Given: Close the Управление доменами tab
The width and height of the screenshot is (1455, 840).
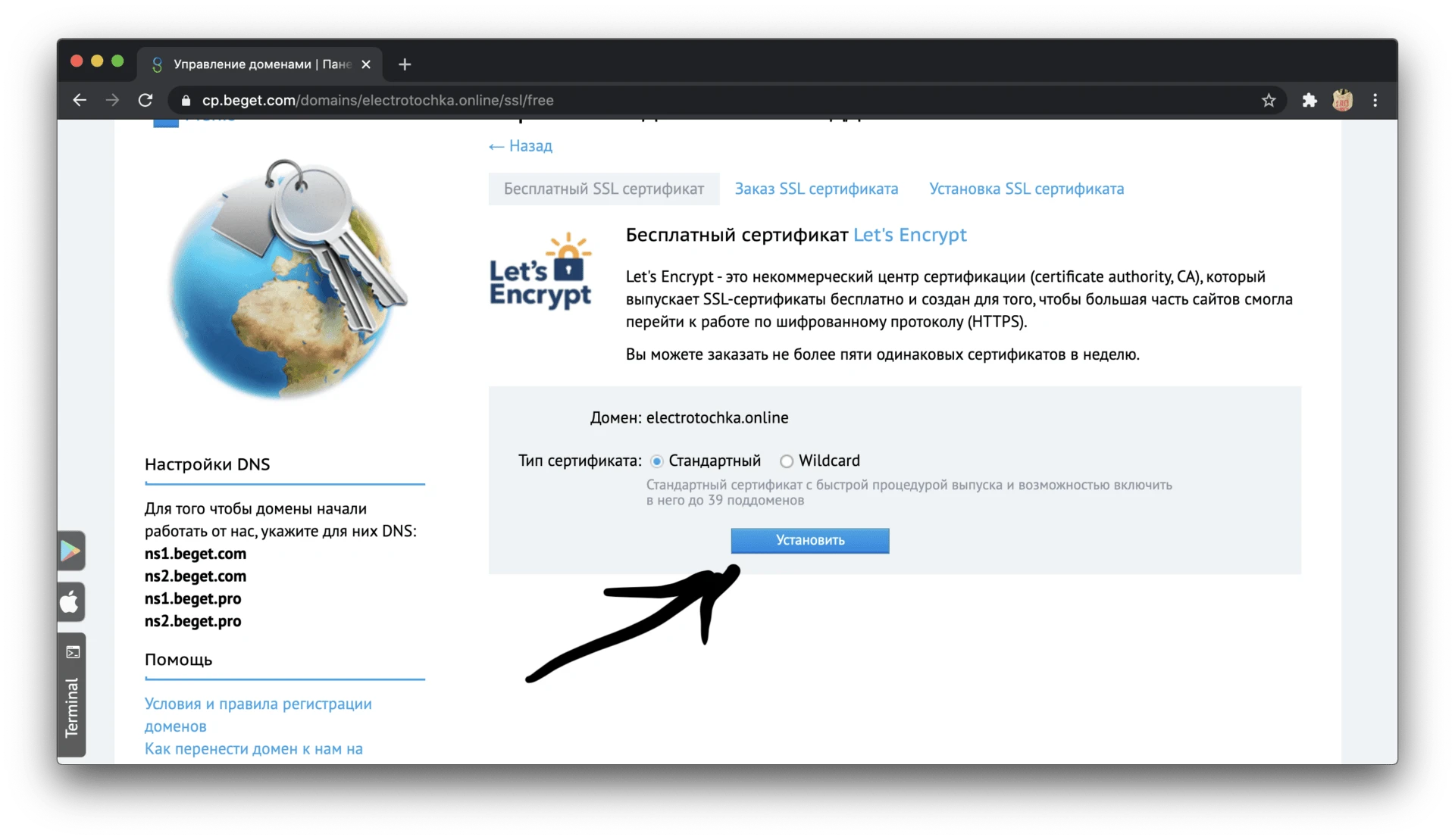Looking at the screenshot, I should coord(366,64).
